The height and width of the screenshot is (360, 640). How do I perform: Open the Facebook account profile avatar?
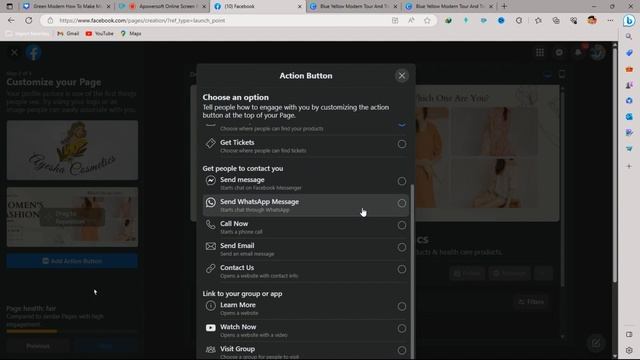point(598,52)
